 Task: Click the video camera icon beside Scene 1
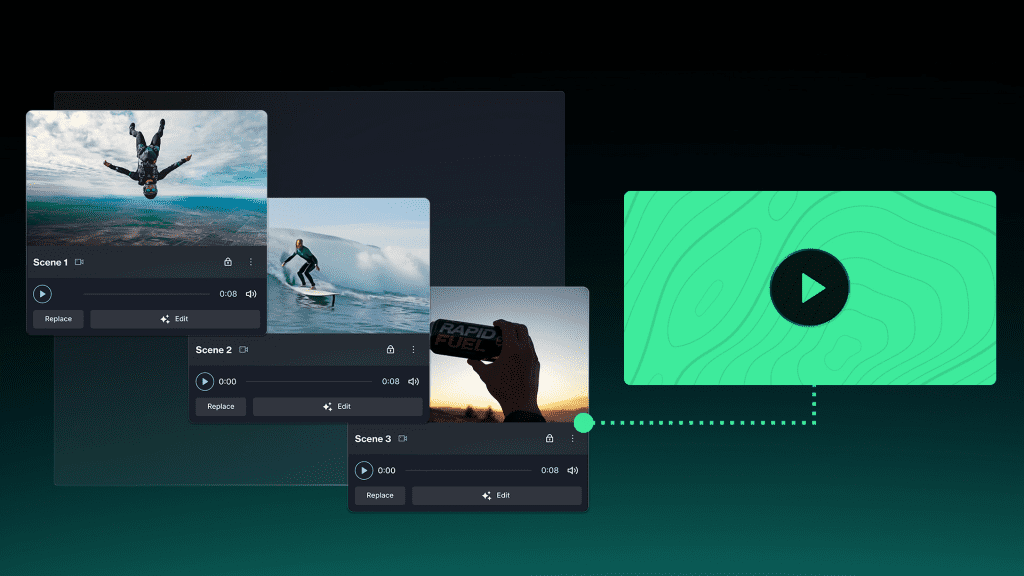pos(79,262)
